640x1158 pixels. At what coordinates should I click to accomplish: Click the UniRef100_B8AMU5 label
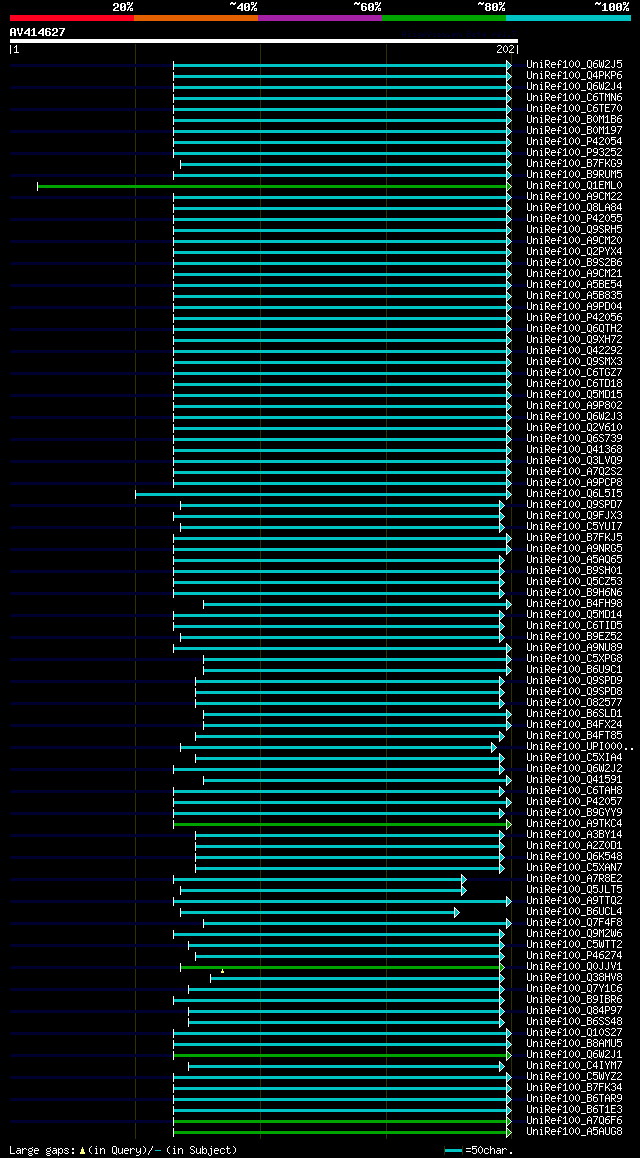point(574,1044)
